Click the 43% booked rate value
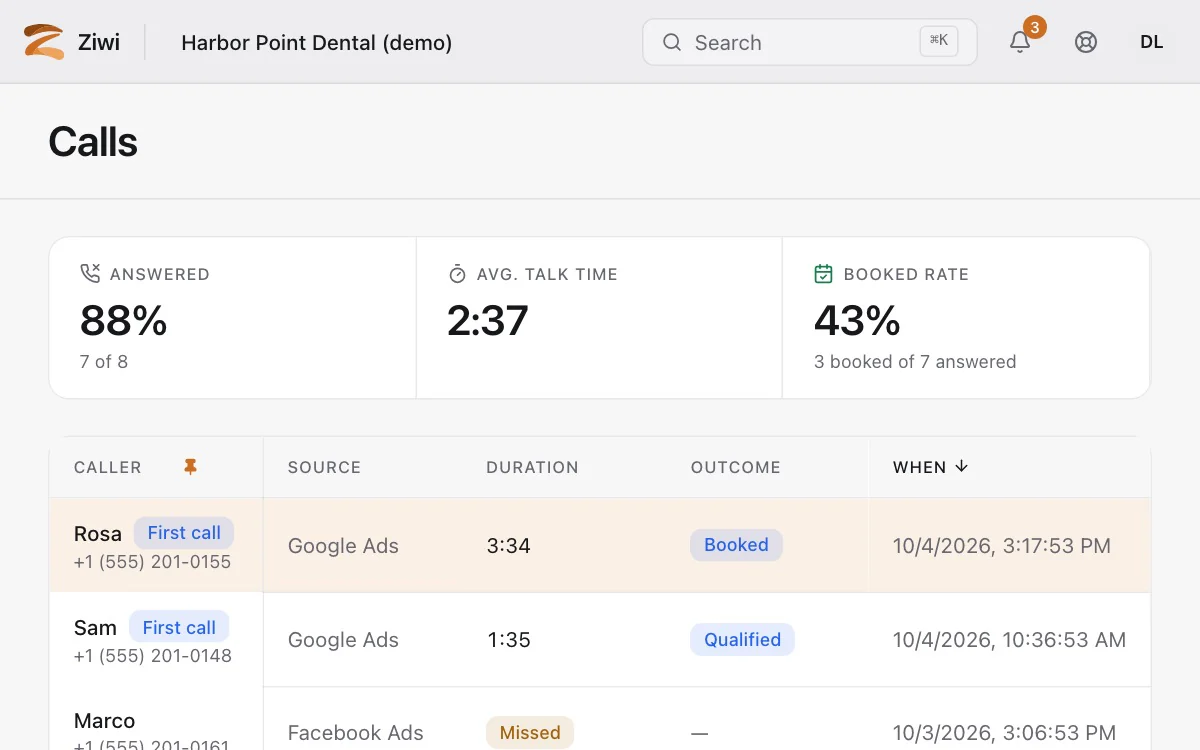 [857, 320]
